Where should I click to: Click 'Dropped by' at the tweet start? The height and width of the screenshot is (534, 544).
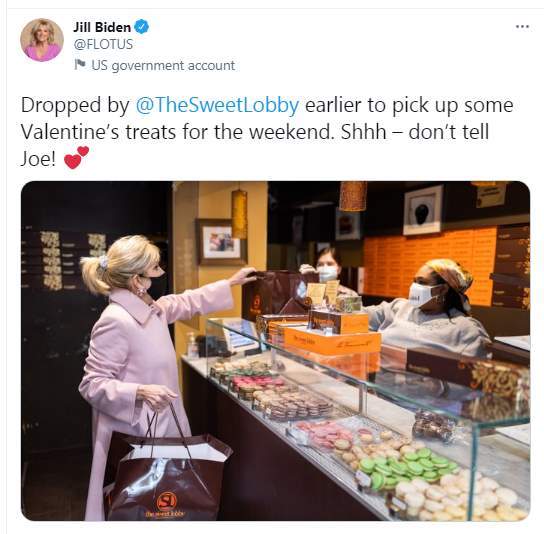[75, 105]
